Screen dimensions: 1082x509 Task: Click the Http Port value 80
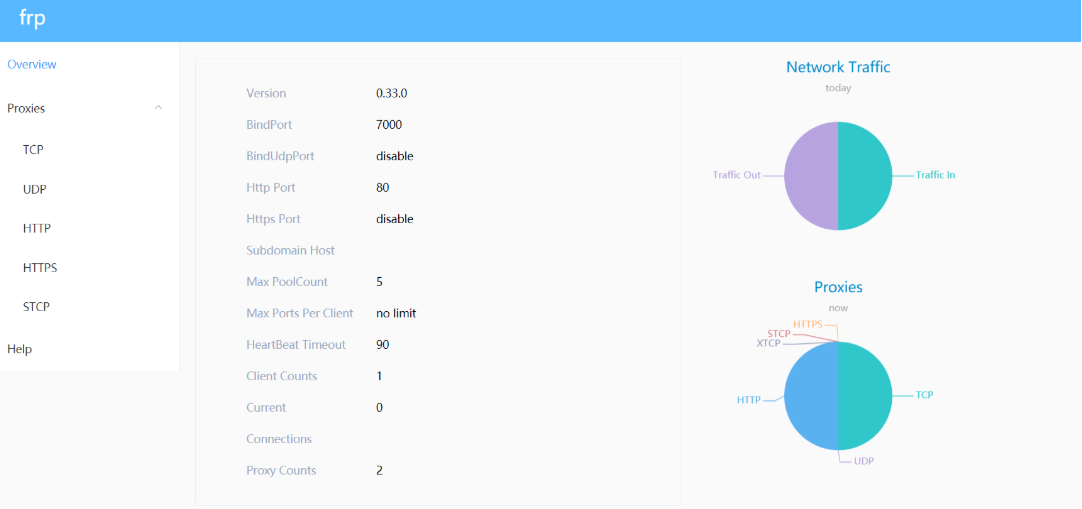click(382, 188)
